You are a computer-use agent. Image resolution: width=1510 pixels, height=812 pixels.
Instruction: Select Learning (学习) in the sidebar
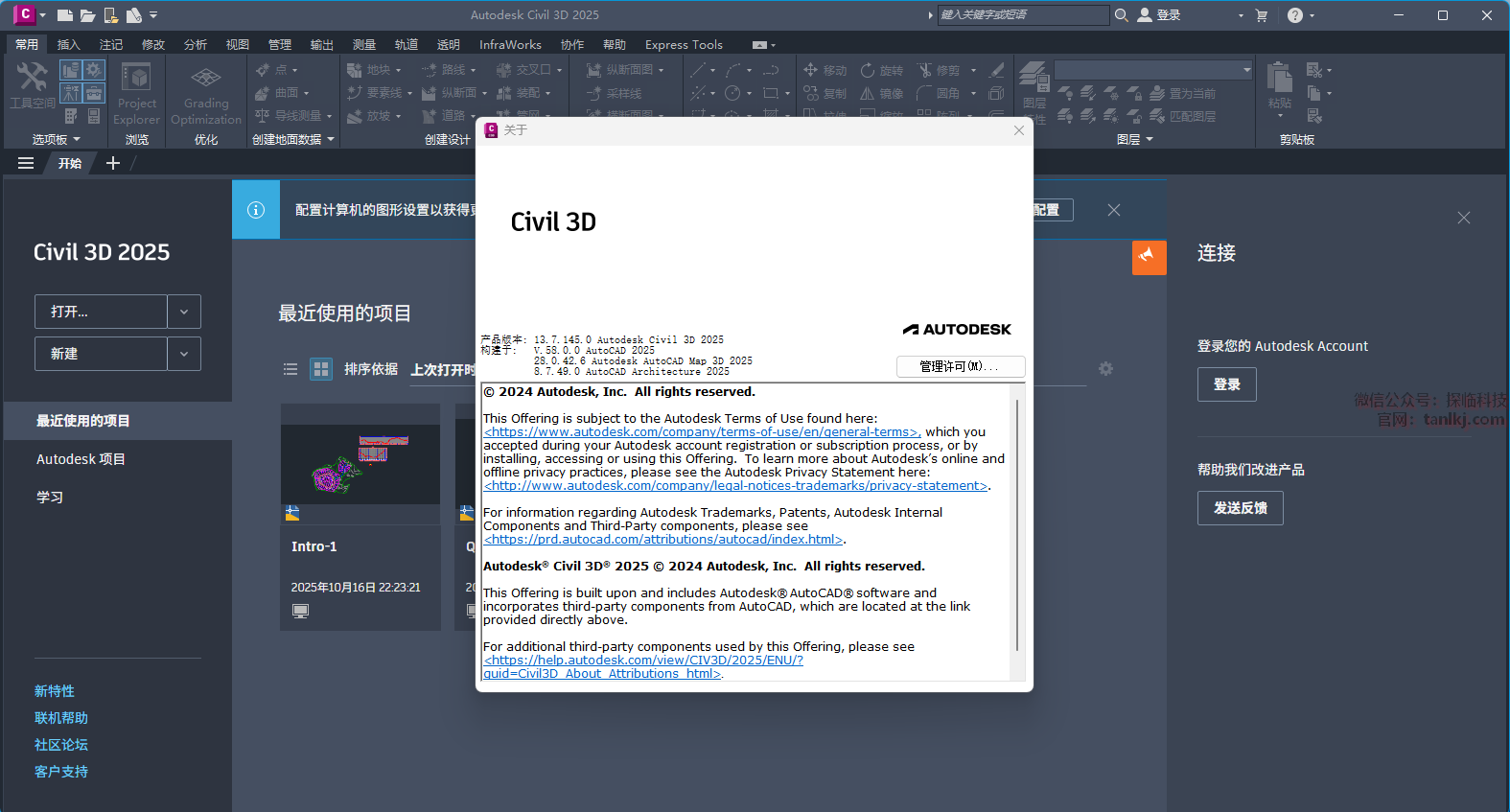click(x=50, y=498)
